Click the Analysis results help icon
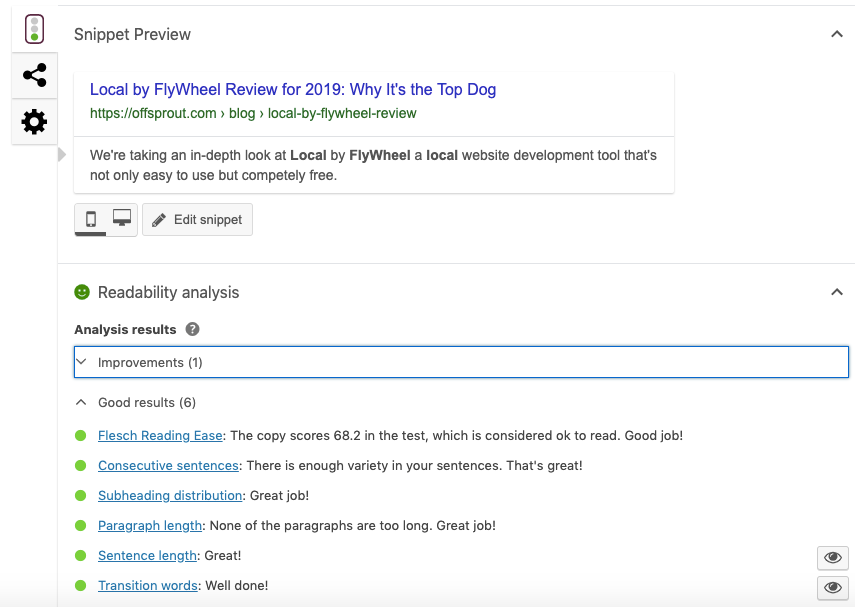Viewport: 855px width, 607px height. 192,329
